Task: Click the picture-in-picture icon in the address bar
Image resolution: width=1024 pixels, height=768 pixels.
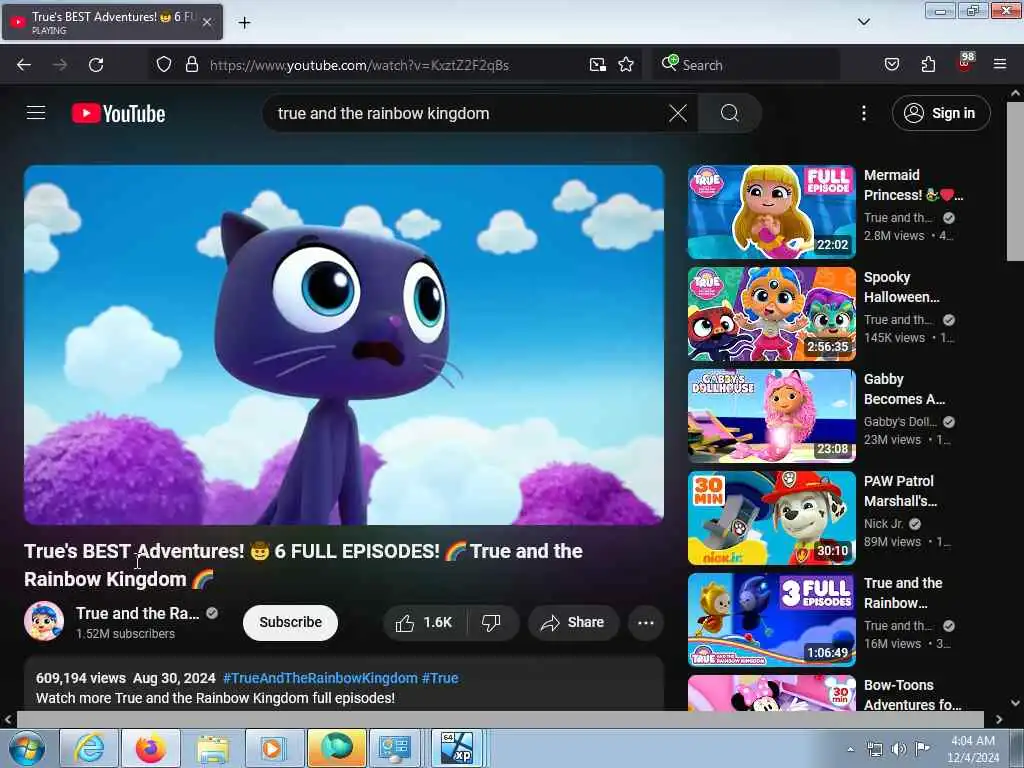Action: (598, 64)
